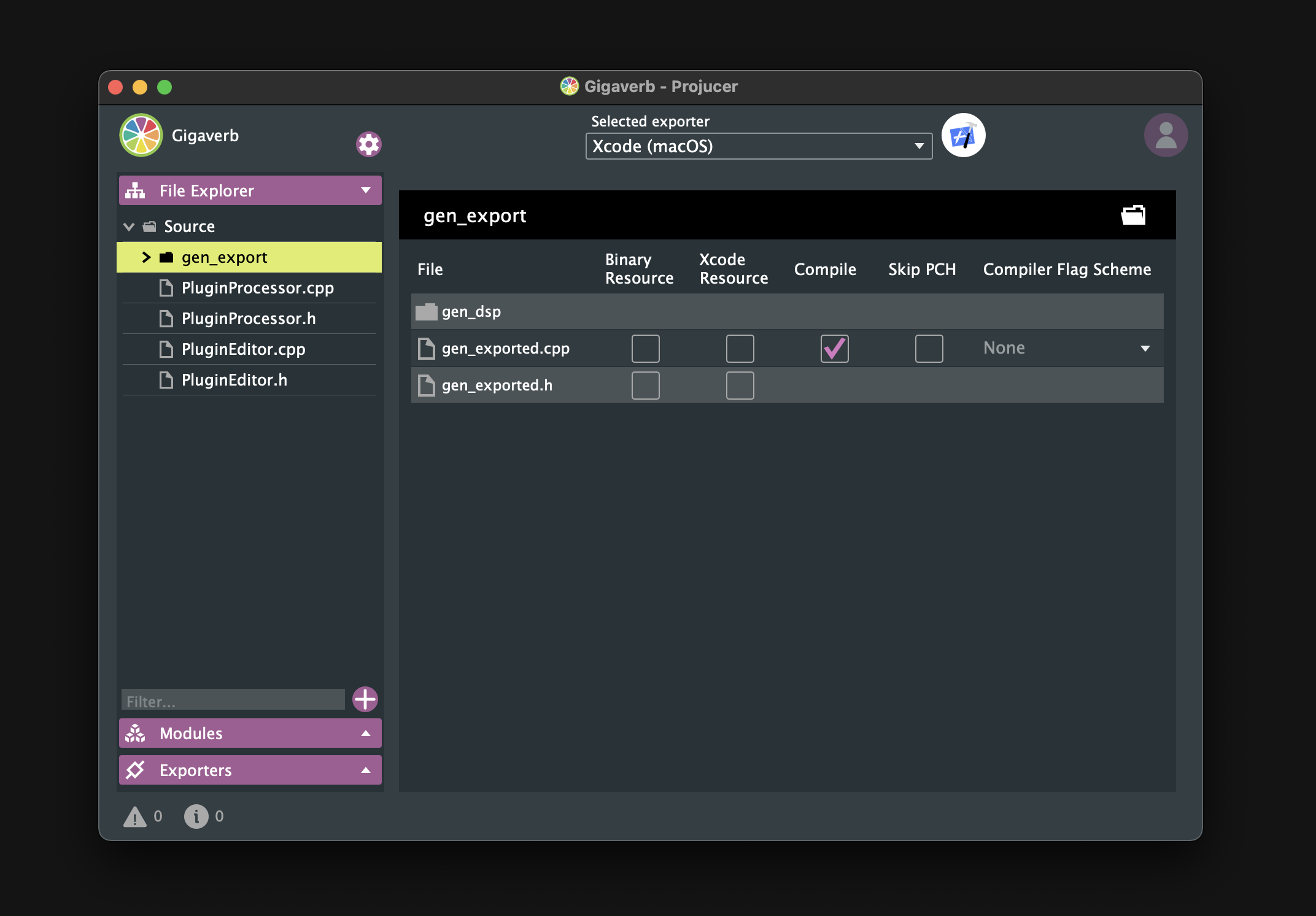Open the project settings gear icon
This screenshot has height=916, width=1316.
[368, 143]
